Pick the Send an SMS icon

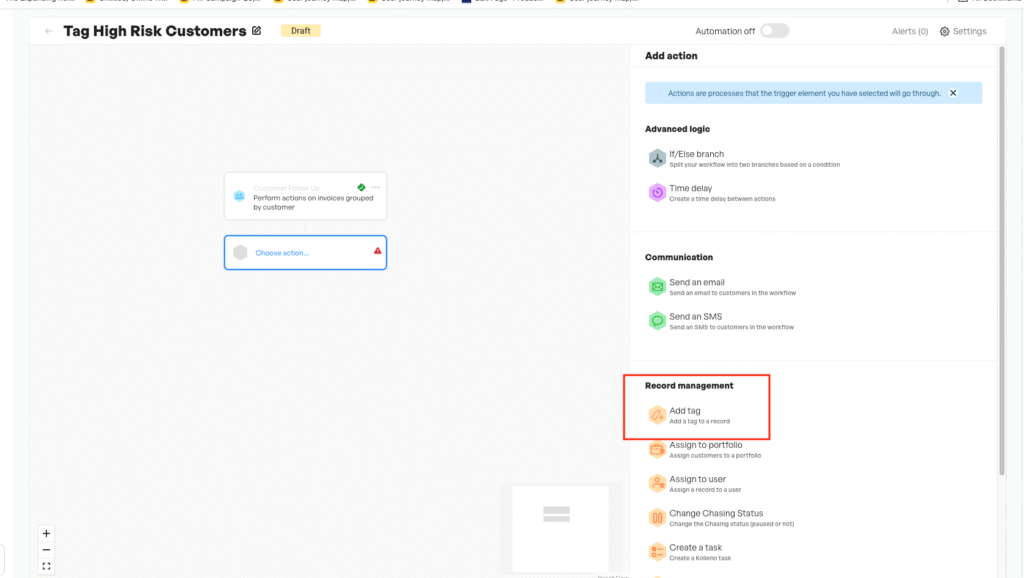[657, 321]
